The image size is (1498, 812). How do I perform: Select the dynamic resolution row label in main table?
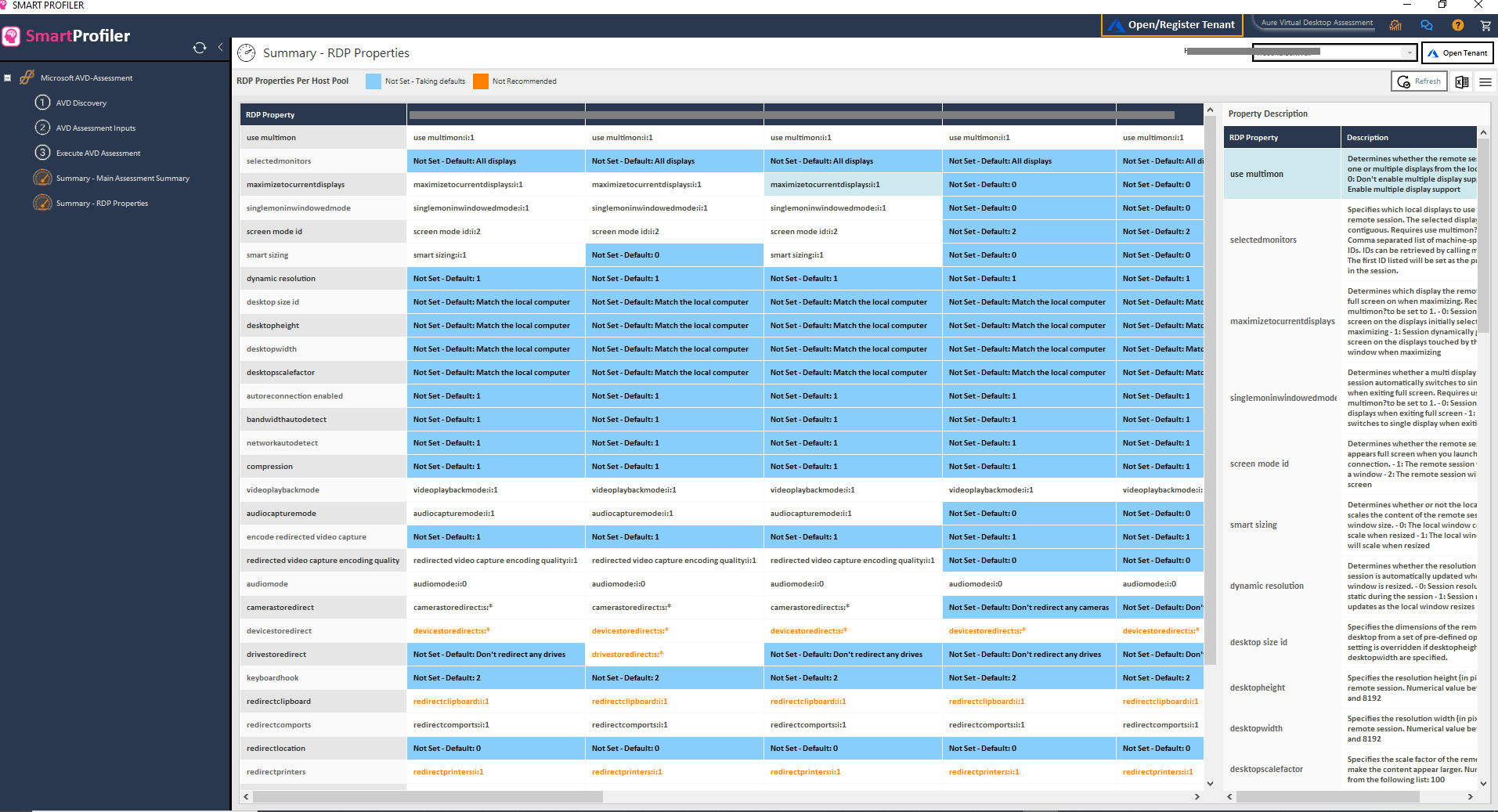pyautogui.click(x=323, y=278)
